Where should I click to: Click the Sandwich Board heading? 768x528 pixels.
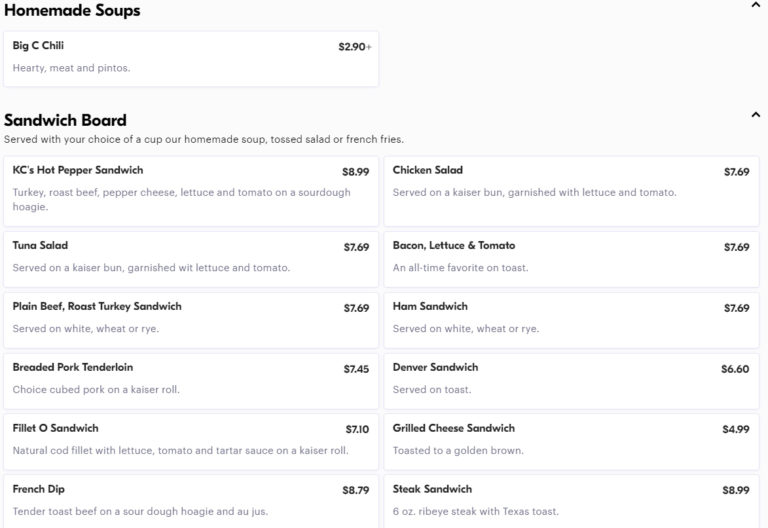click(65, 120)
